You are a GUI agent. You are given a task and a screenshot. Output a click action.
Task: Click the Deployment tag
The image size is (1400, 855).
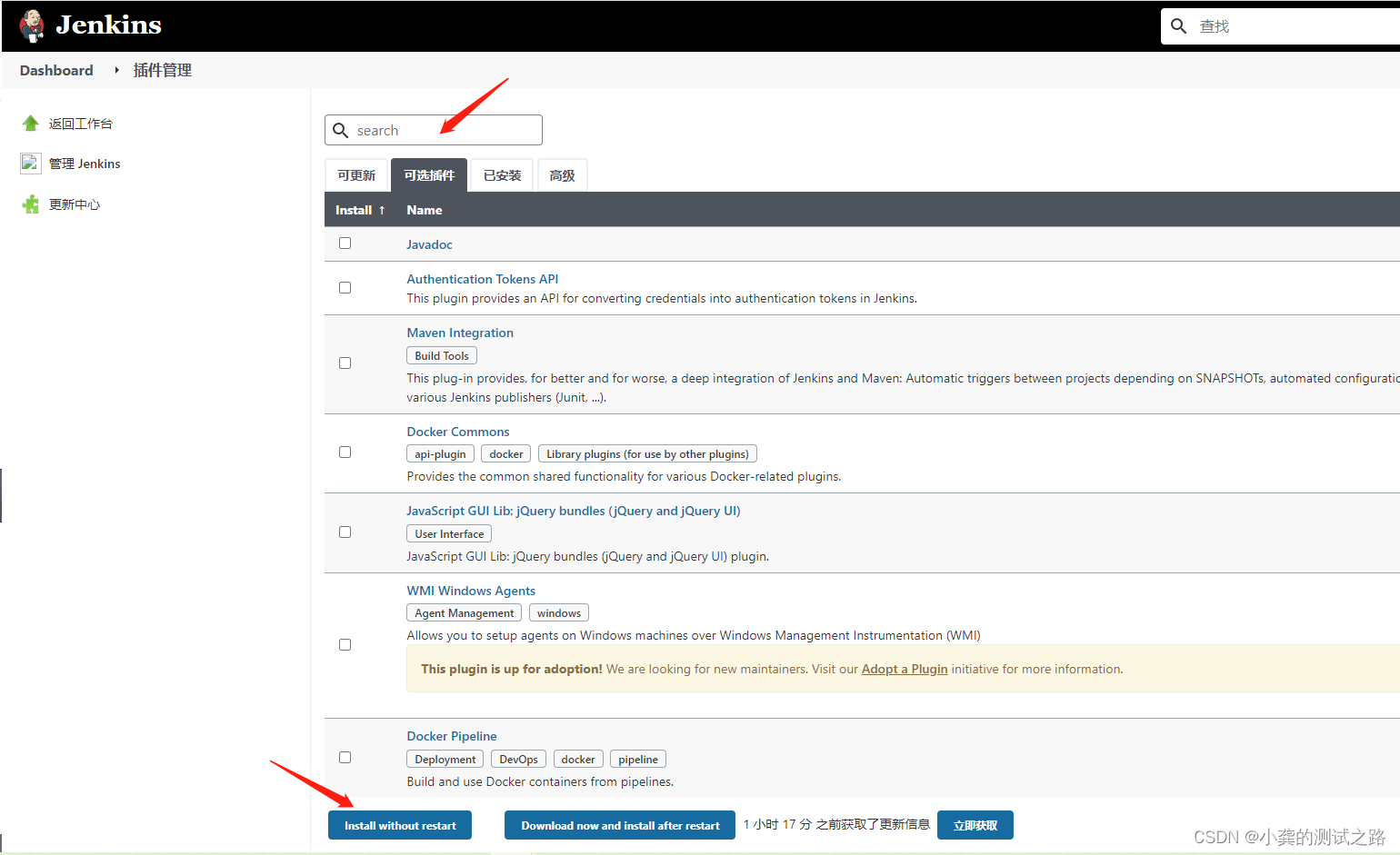pyautogui.click(x=445, y=760)
